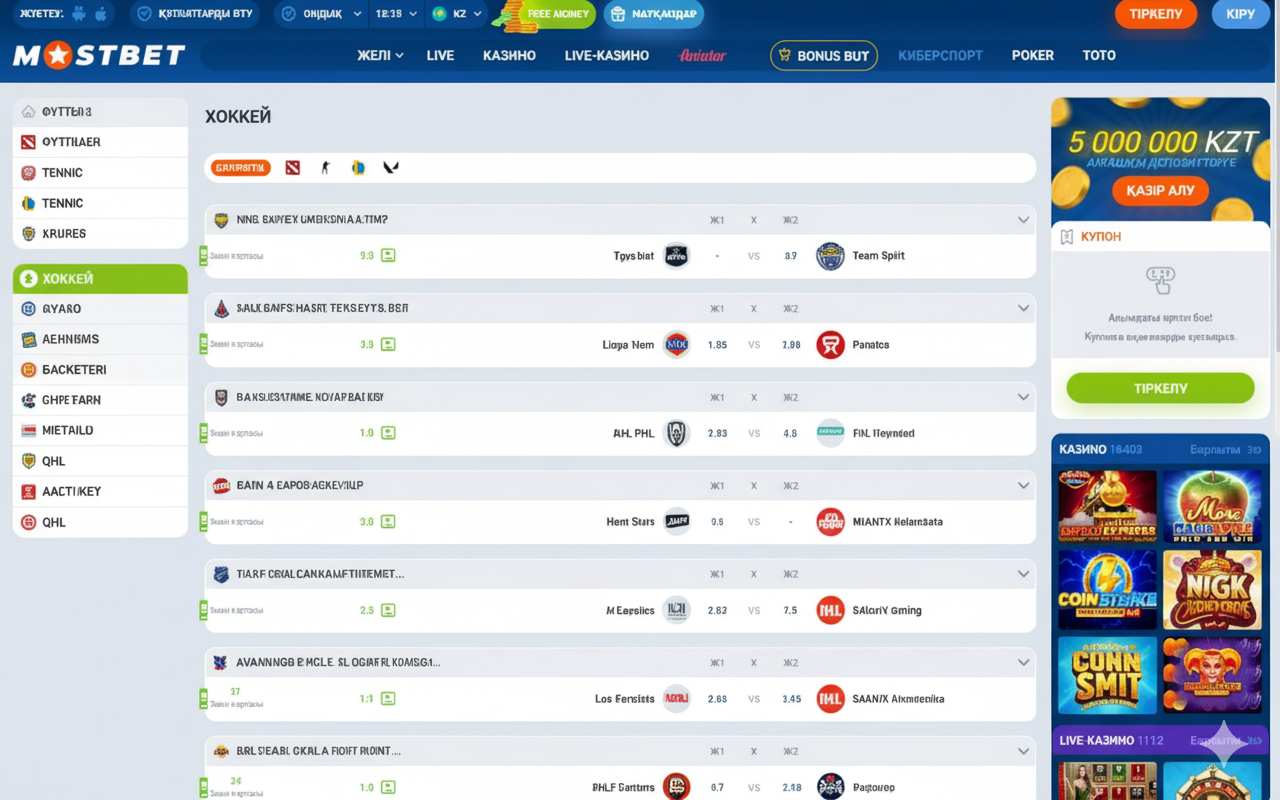Select the Dota 2 filter icon

(x=292, y=168)
